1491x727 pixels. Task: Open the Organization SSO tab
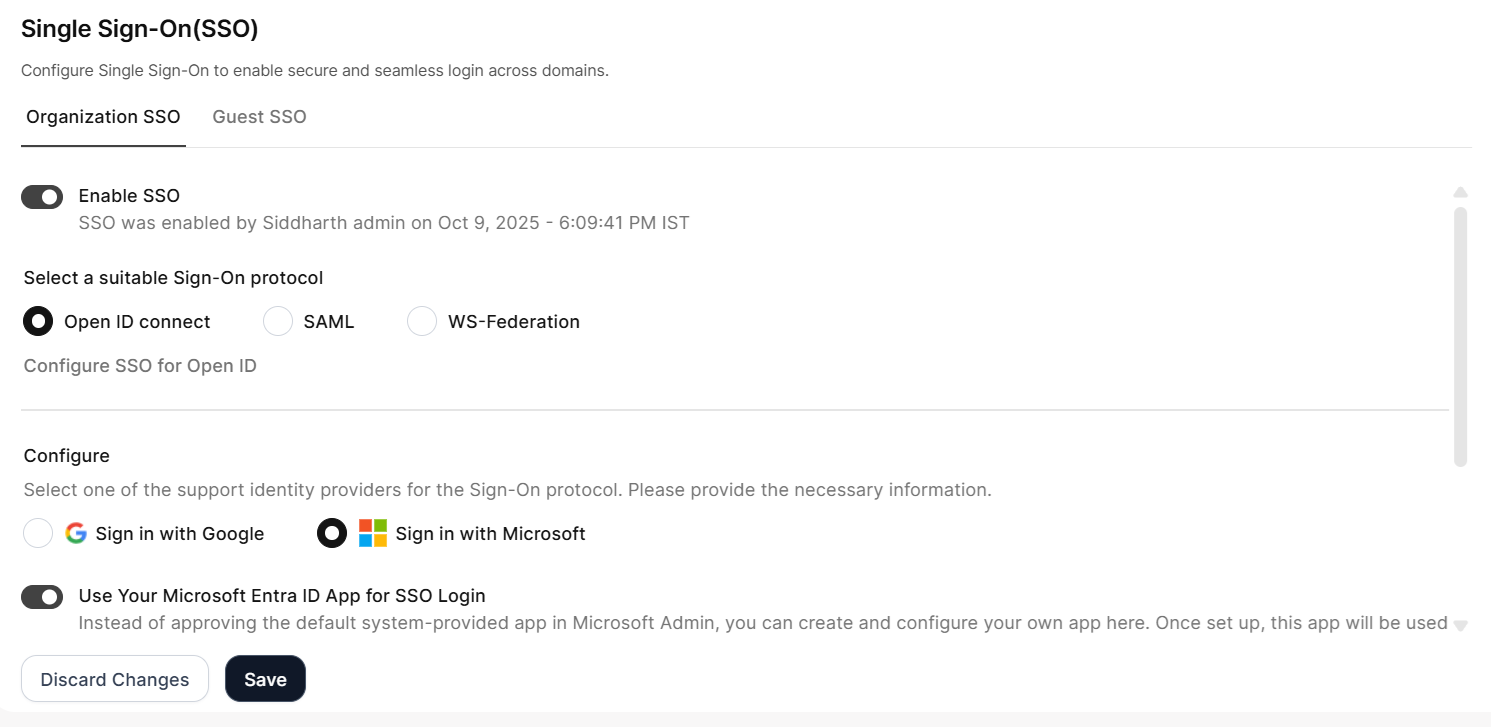tap(103, 117)
